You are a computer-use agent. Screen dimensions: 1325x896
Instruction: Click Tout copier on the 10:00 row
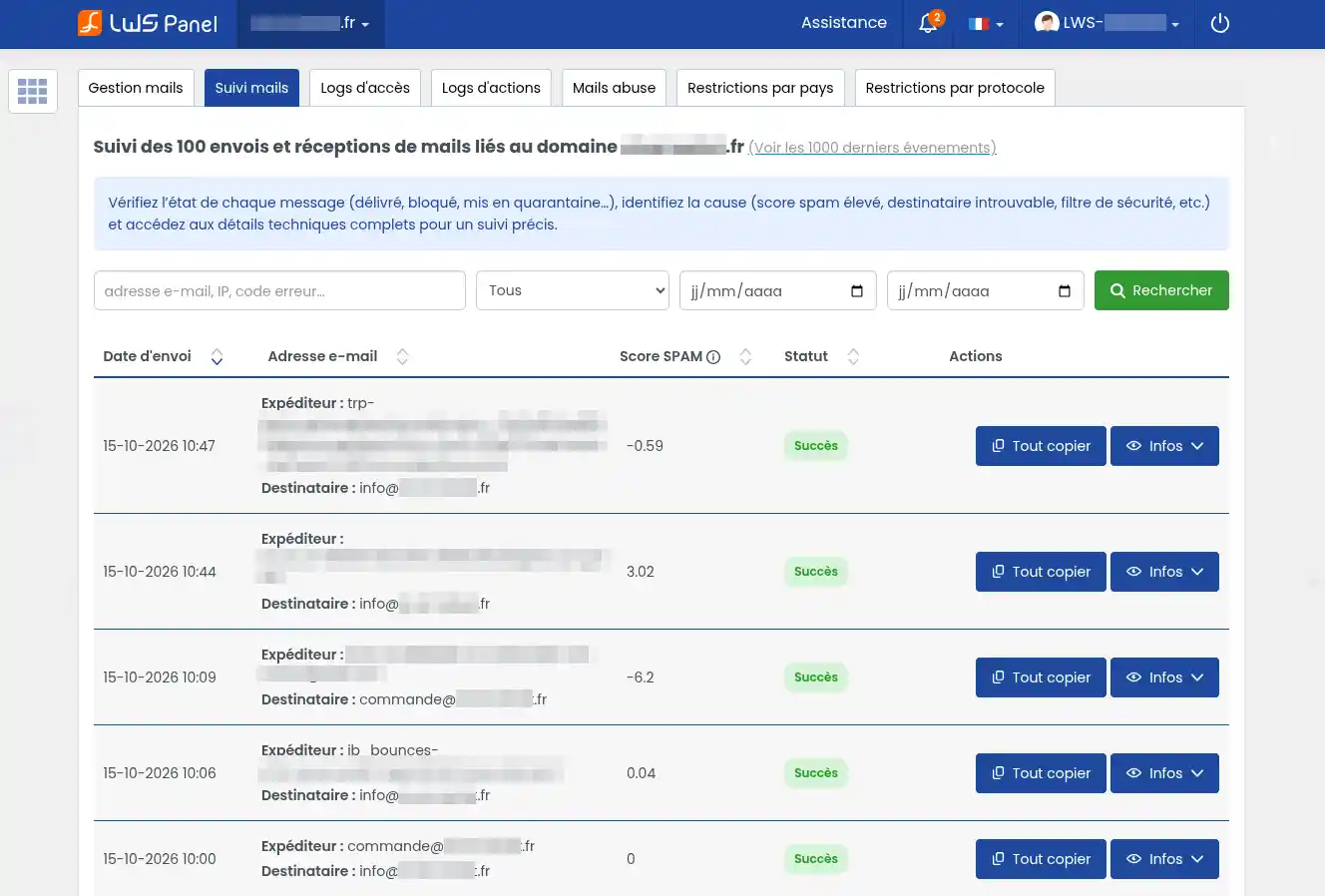tap(1041, 859)
